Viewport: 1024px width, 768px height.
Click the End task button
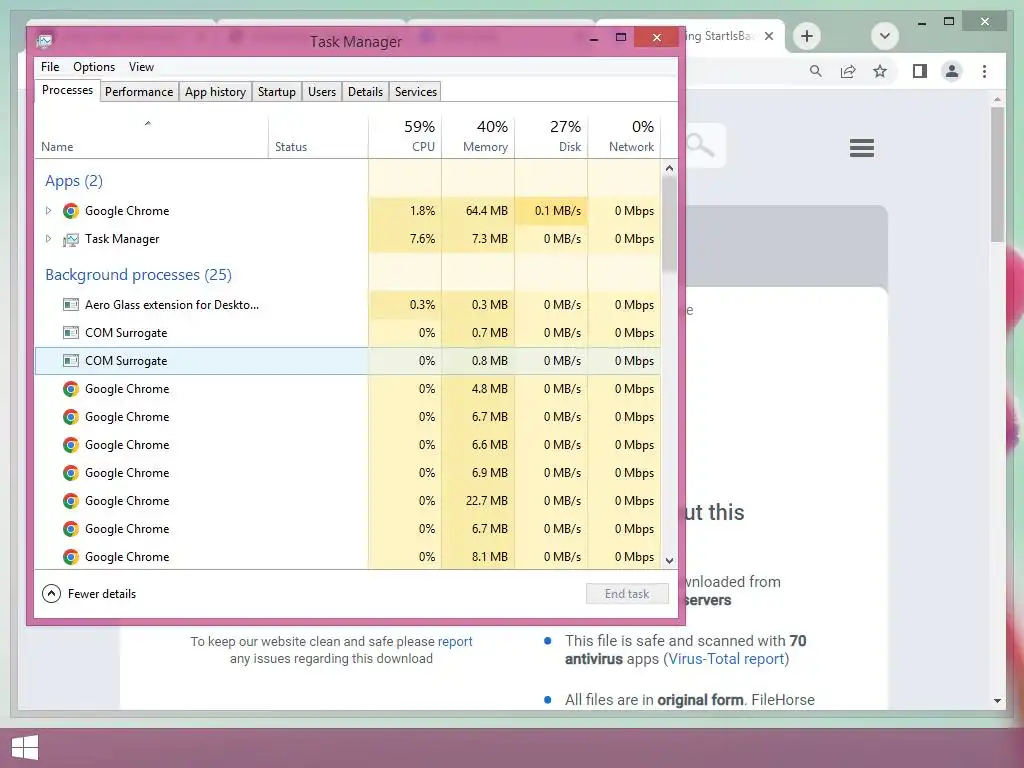pyautogui.click(x=627, y=594)
